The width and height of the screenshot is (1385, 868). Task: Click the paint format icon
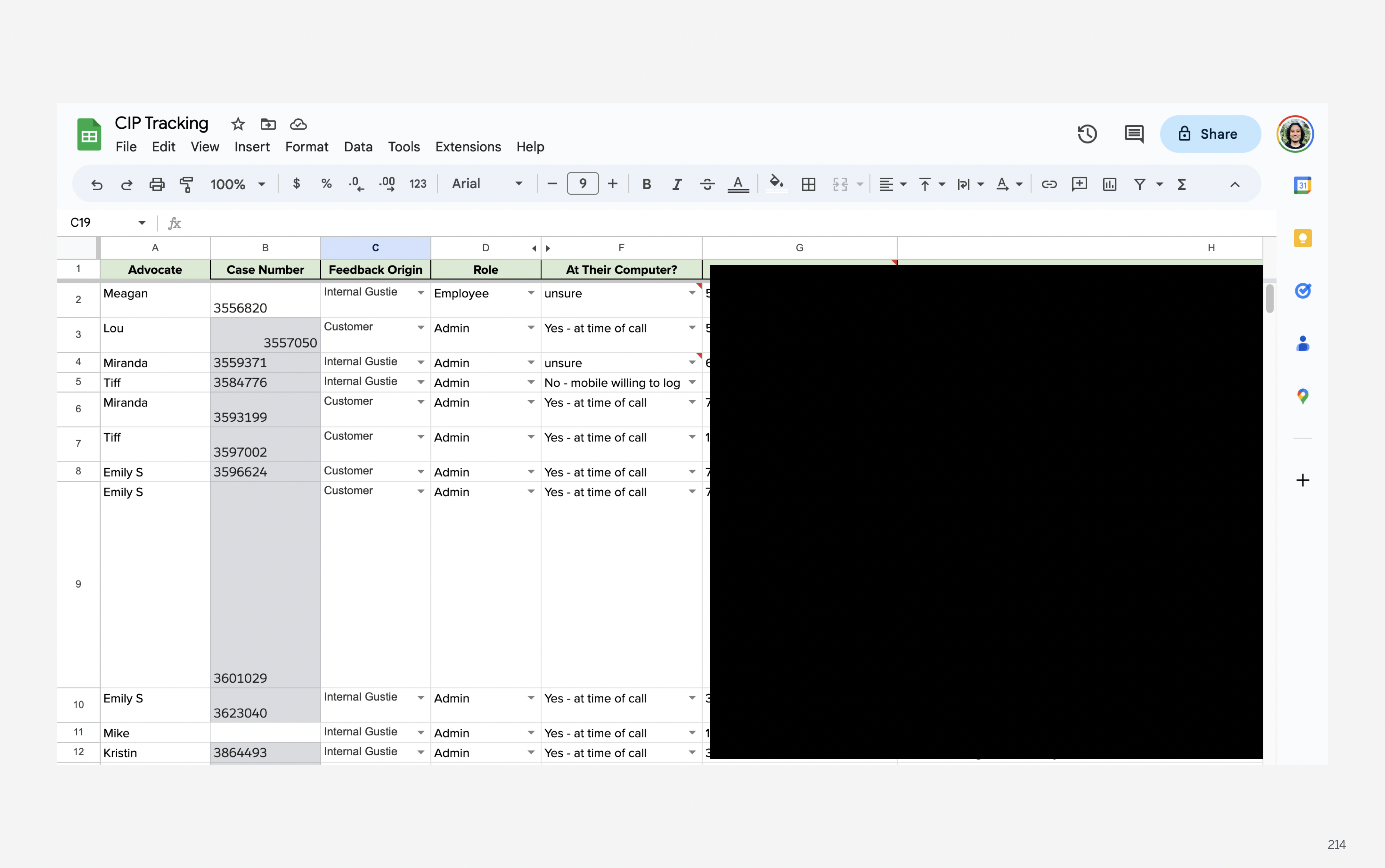(x=187, y=184)
